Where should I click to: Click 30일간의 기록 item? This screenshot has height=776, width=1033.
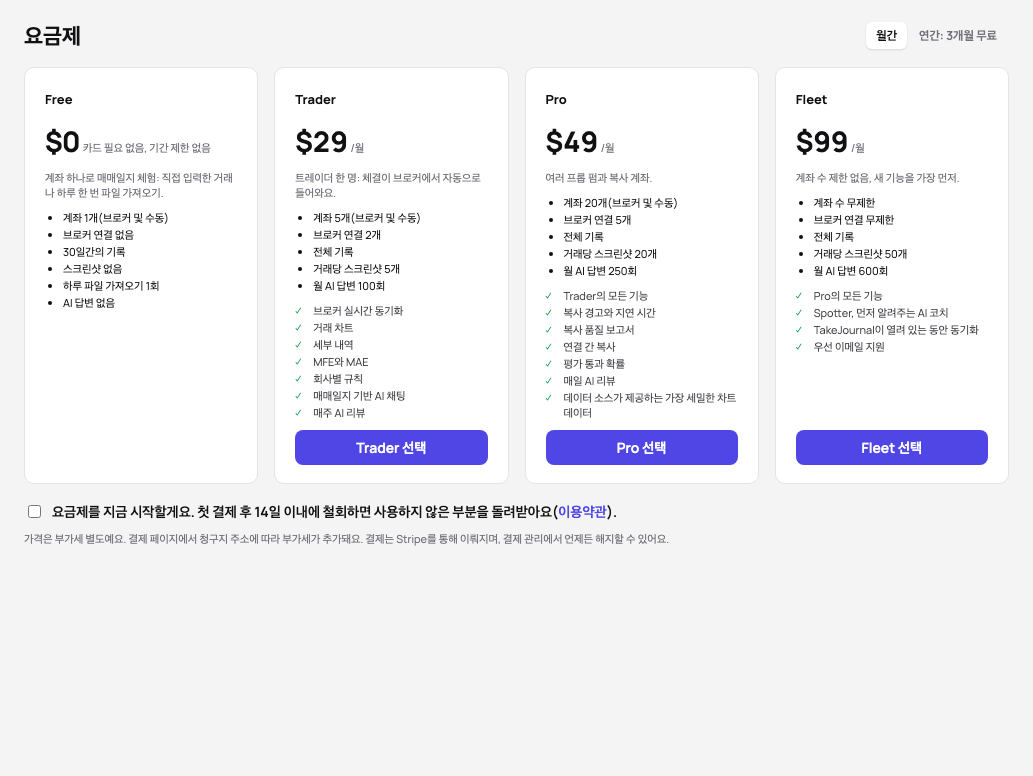[x=94, y=252]
